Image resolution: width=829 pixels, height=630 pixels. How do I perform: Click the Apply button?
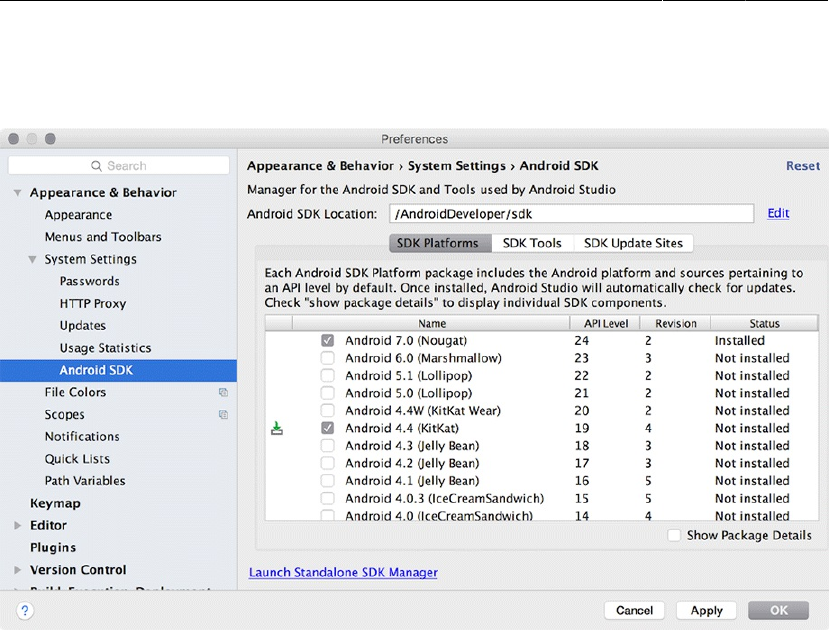[707, 610]
